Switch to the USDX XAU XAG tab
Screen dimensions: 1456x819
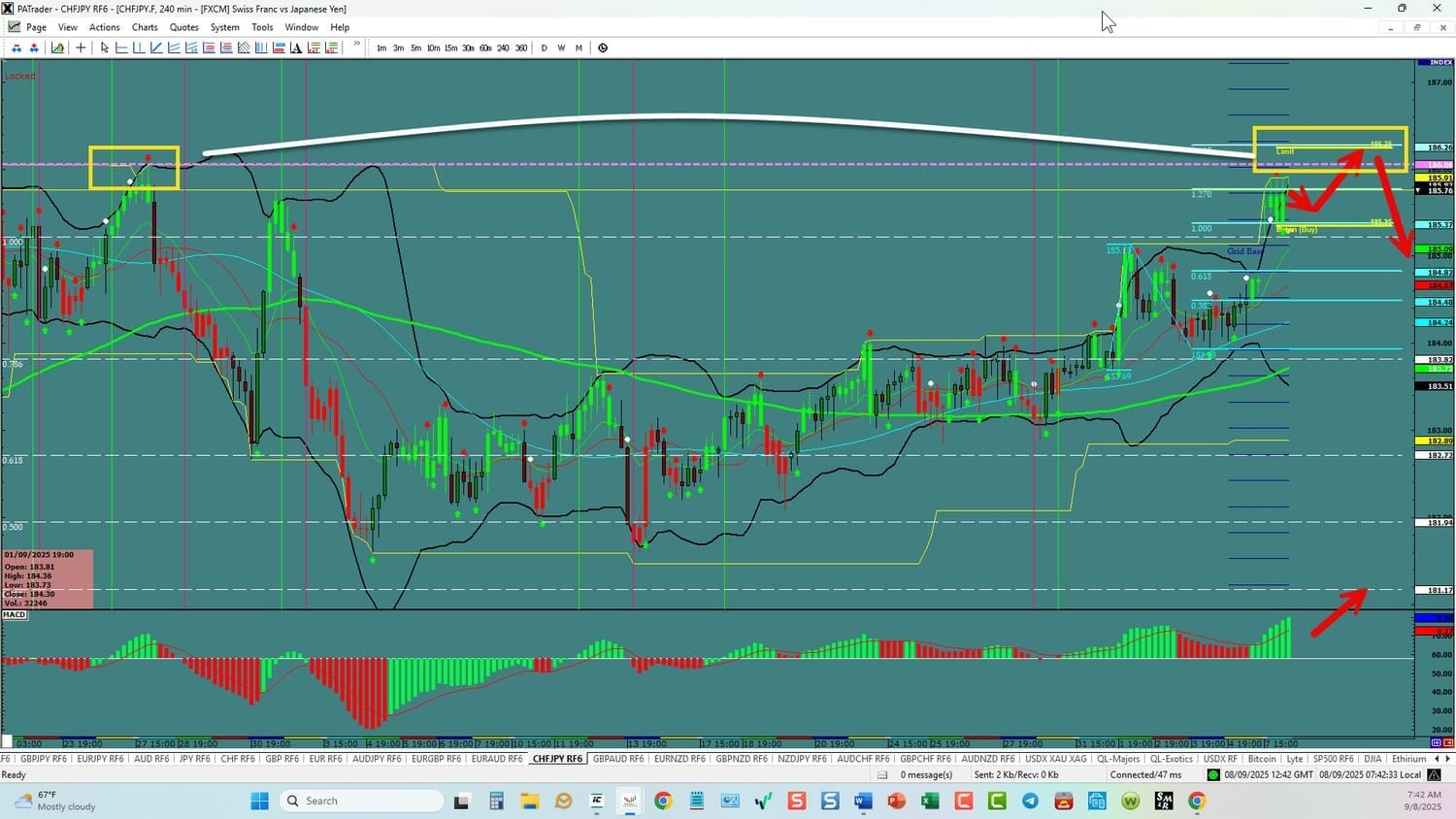click(1056, 759)
